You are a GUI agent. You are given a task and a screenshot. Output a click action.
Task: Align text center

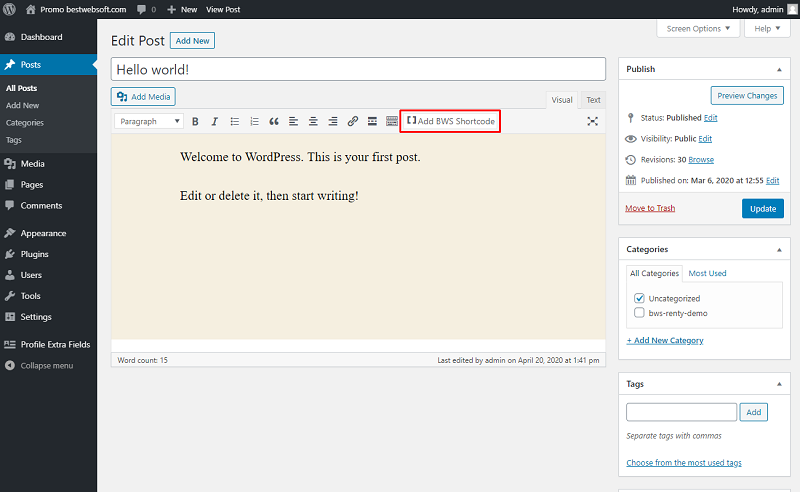pos(313,121)
